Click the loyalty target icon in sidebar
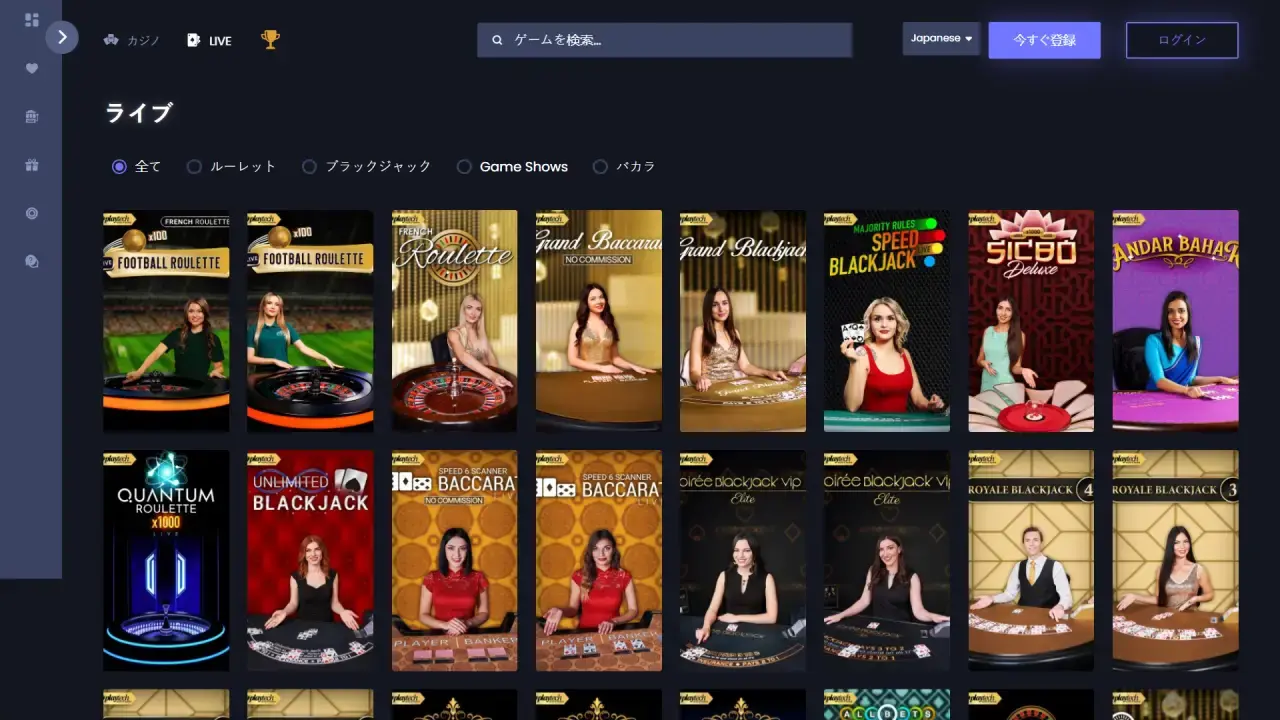Viewport: 1280px width, 720px height. [31, 213]
